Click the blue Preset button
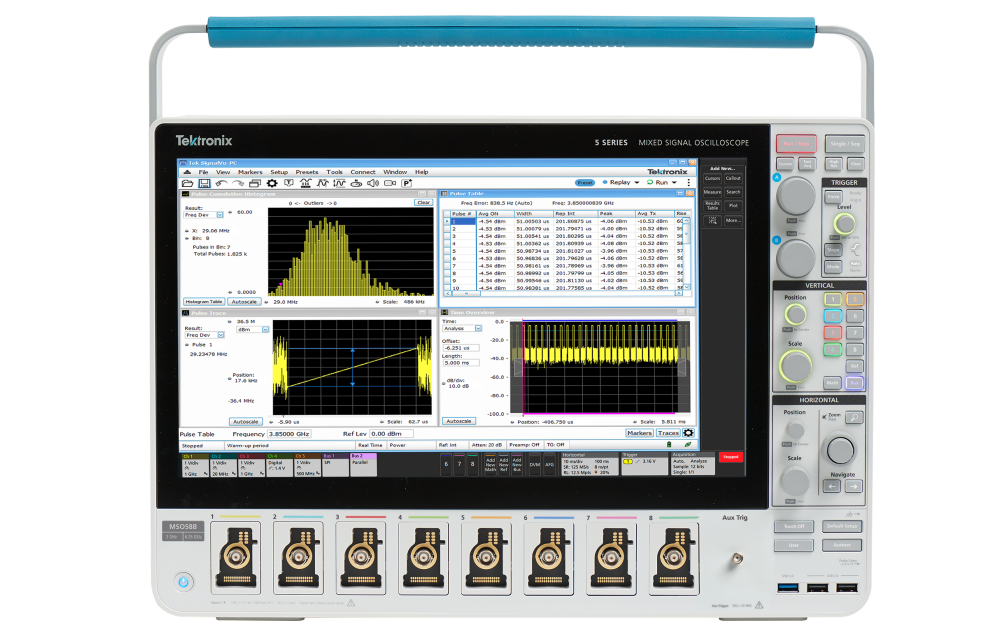The height and width of the screenshot is (632, 987). 585,183
